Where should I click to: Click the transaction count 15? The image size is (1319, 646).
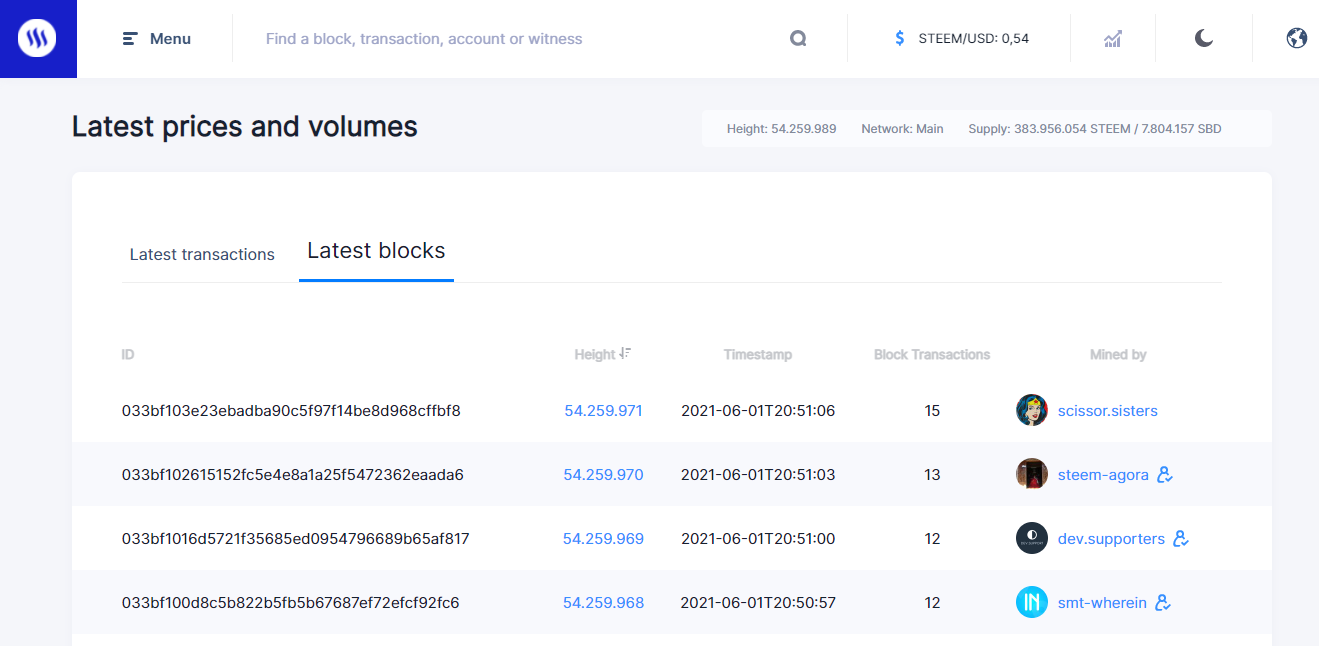pos(932,411)
